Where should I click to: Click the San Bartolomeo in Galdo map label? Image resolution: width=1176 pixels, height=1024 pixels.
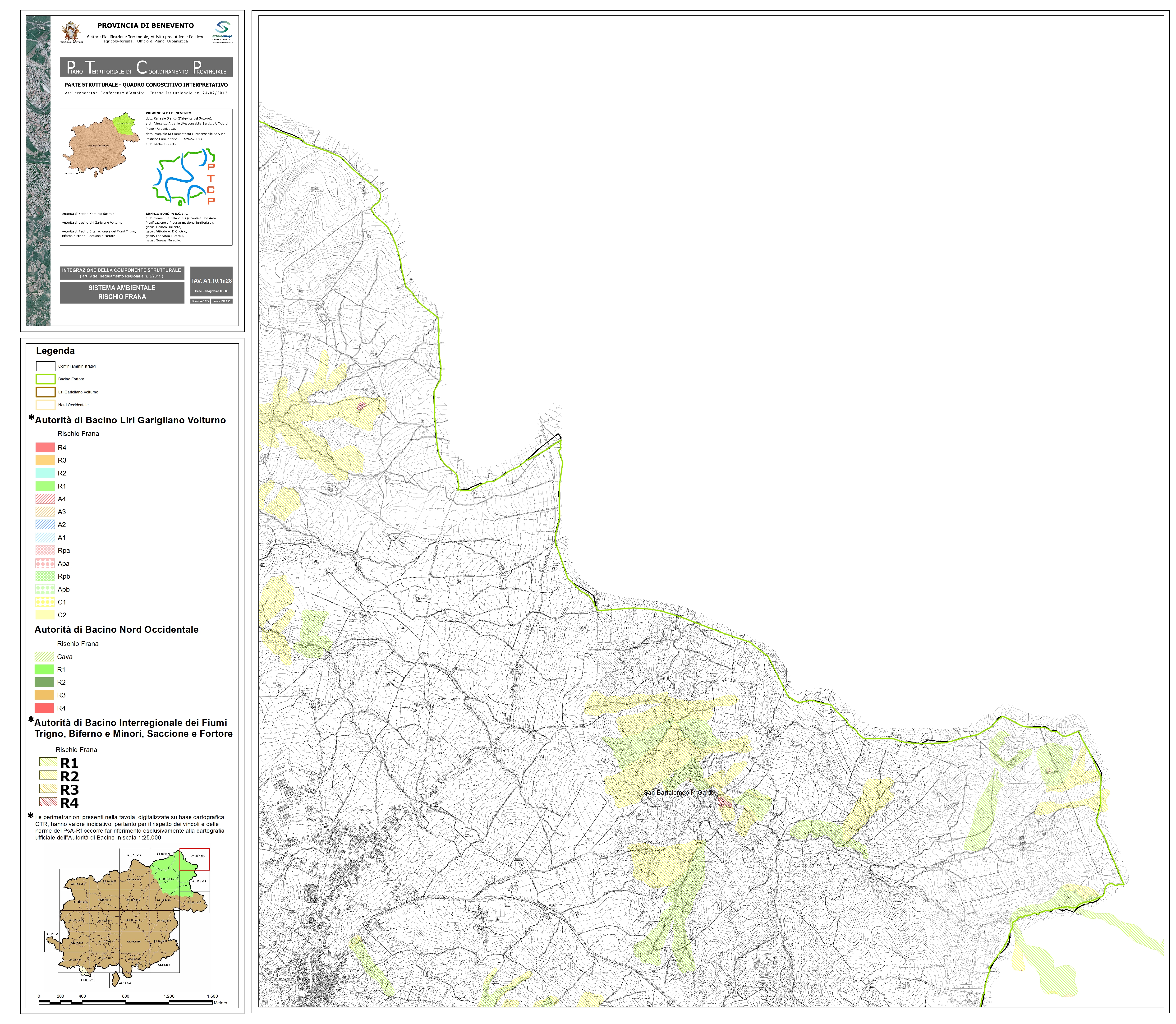coord(679,793)
